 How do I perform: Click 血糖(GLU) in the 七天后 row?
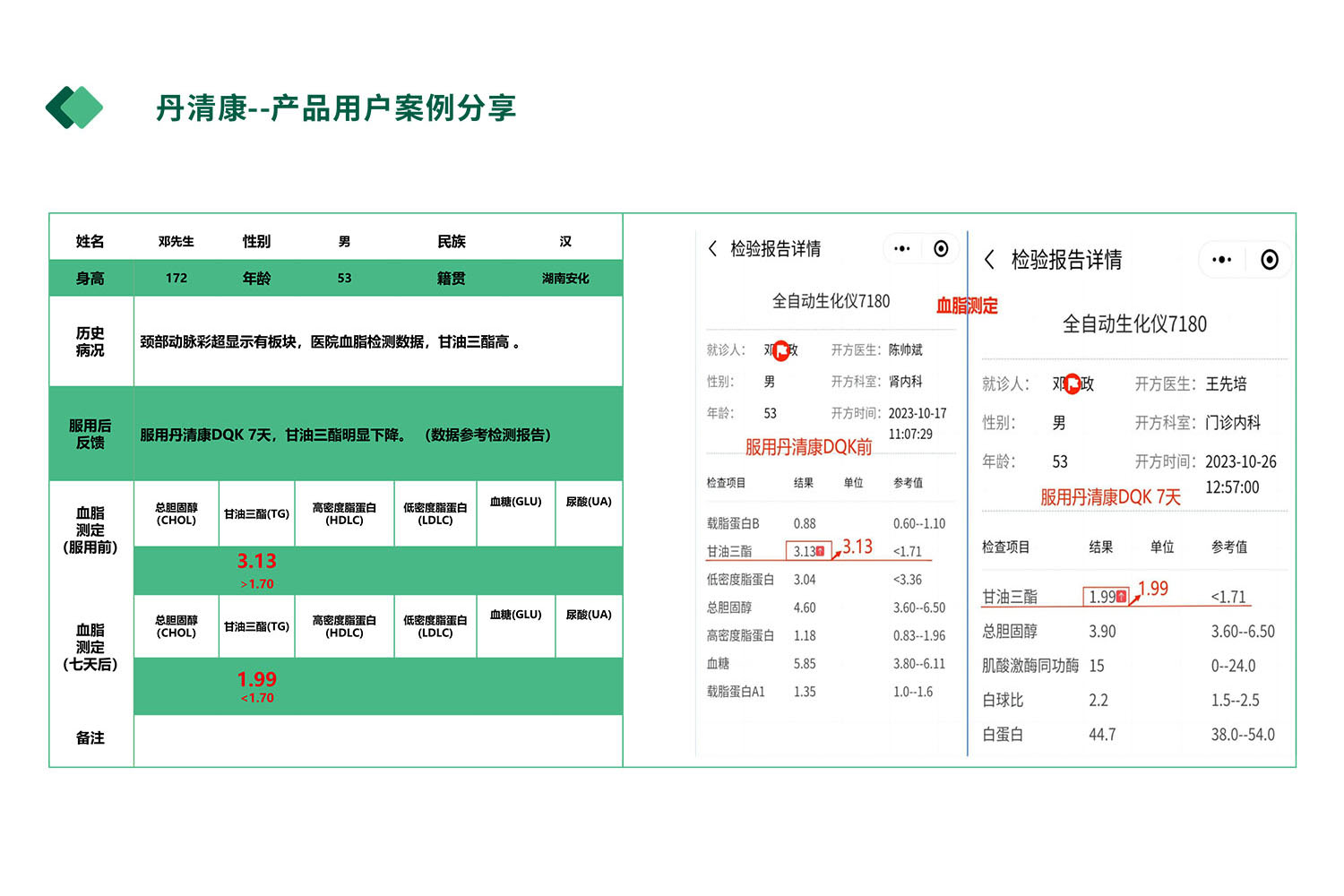click(516, 614)
